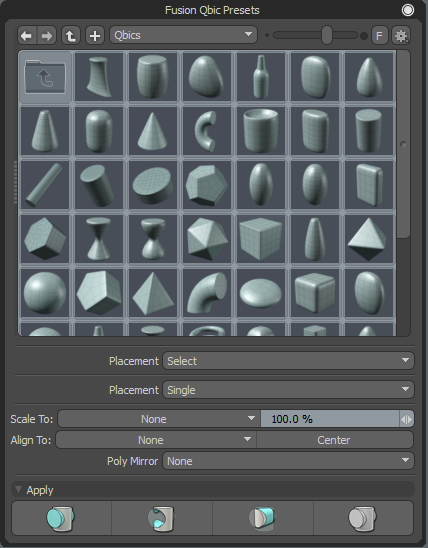
Task: Toggle the F filter button
Action: click(379, 35)
